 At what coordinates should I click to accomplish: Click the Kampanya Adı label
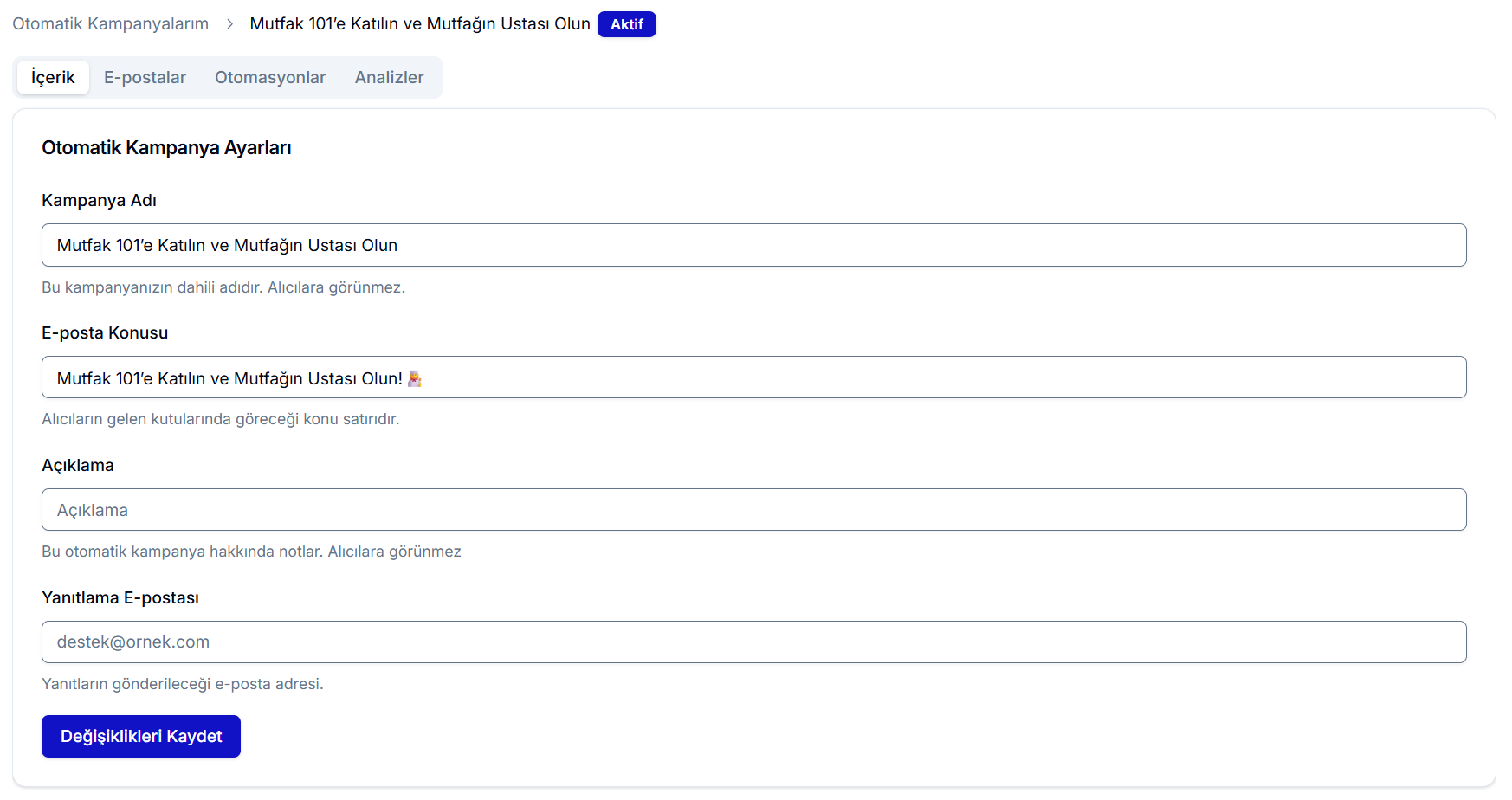click(x=99, y=200)
